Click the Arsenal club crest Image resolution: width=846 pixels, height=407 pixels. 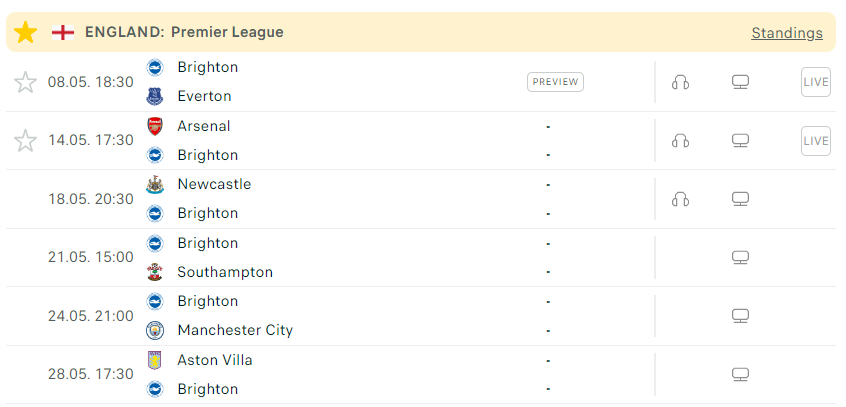[155, 126]
